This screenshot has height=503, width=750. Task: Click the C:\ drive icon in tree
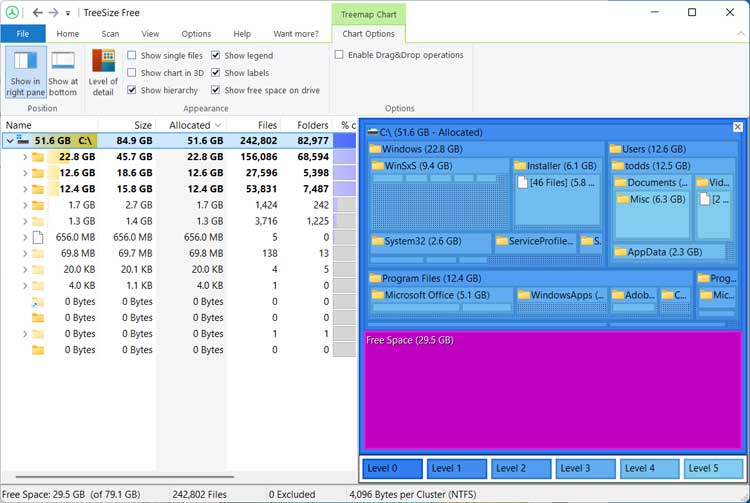(23, 140)
